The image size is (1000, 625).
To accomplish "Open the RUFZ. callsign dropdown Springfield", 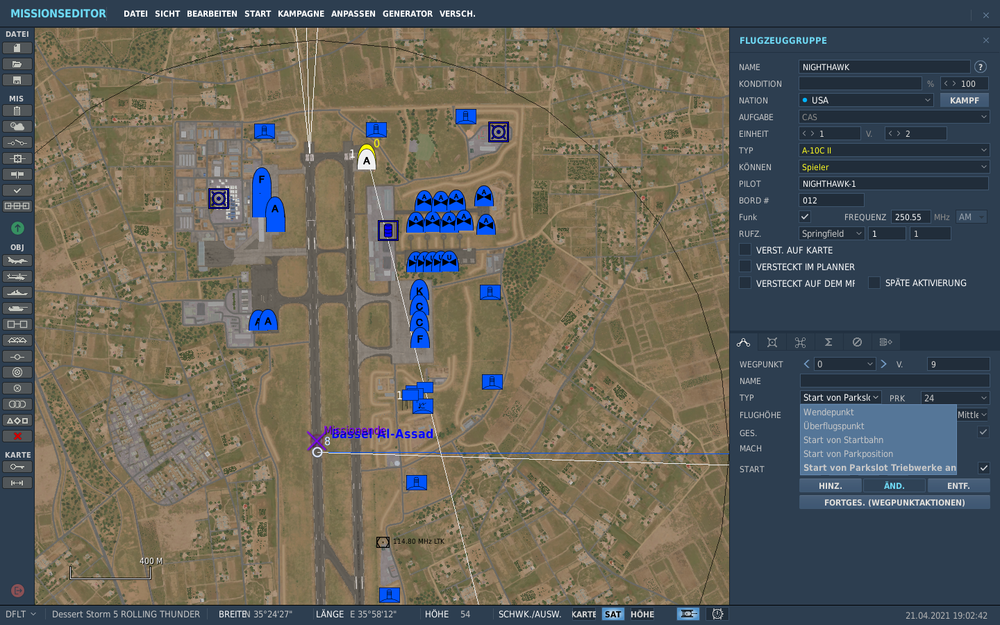I will (x=832, y=234).
